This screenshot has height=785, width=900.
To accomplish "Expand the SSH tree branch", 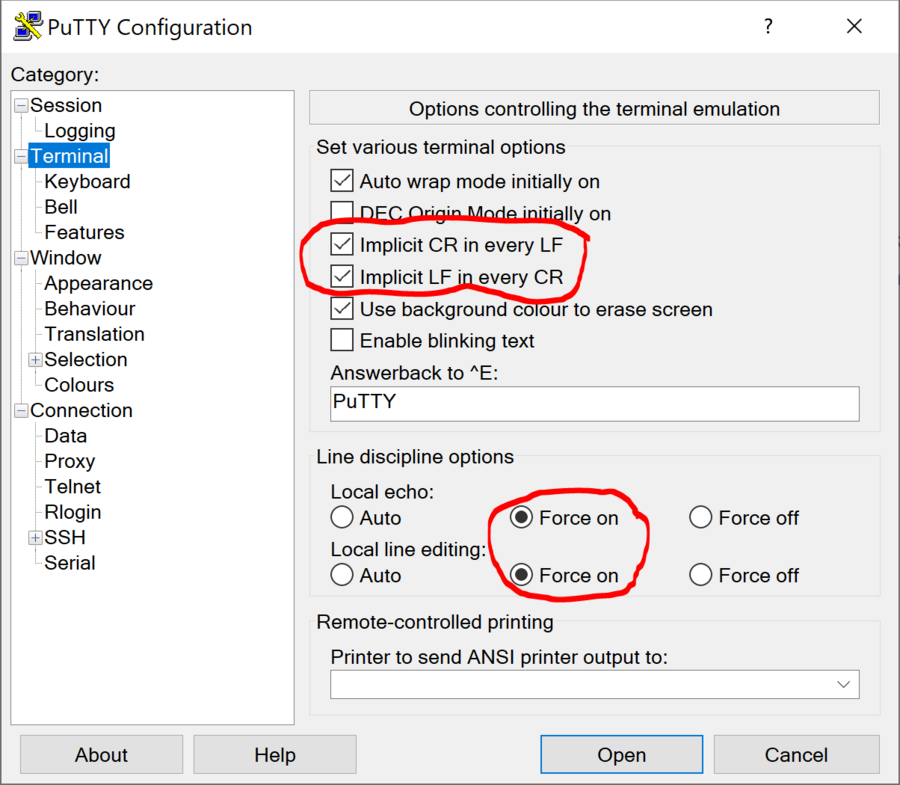I will [34, 537].
